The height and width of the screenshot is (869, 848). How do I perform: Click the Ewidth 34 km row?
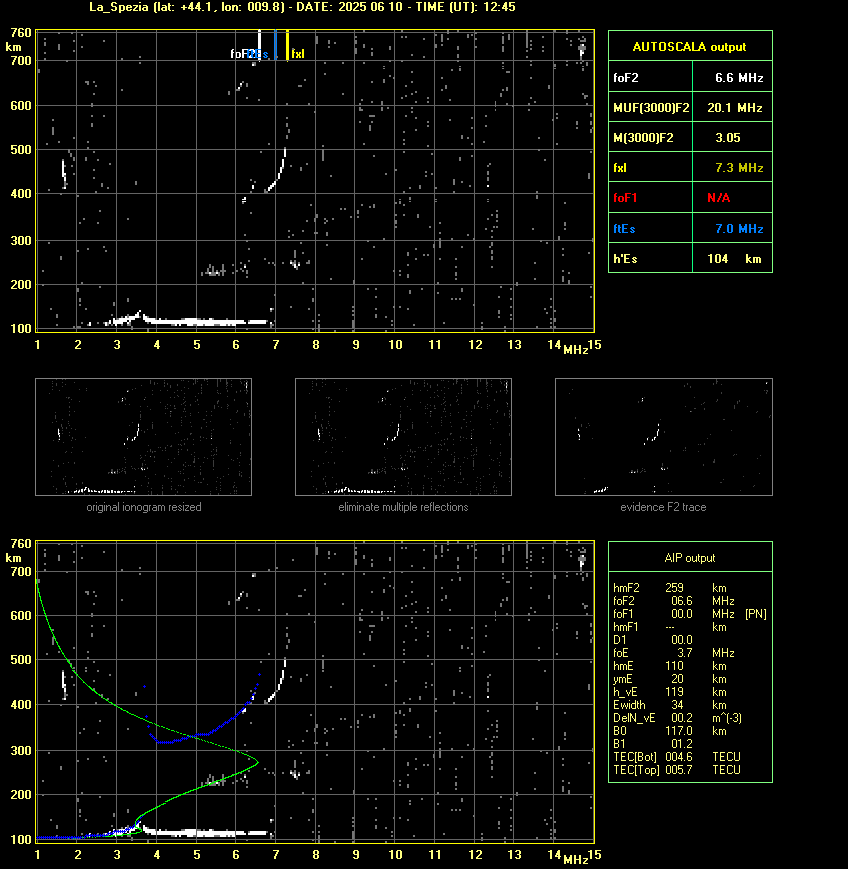pos(670,705)
